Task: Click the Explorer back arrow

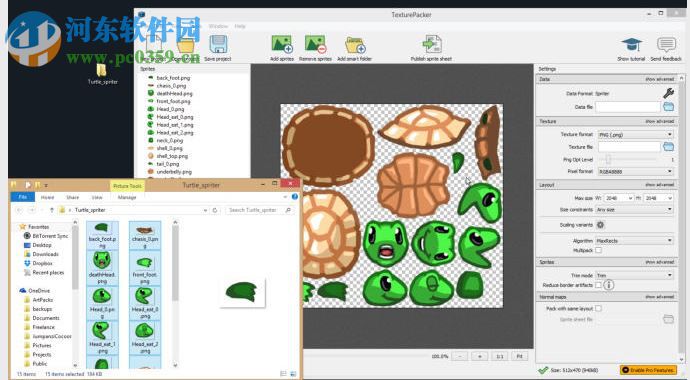Action: (18, 210)
